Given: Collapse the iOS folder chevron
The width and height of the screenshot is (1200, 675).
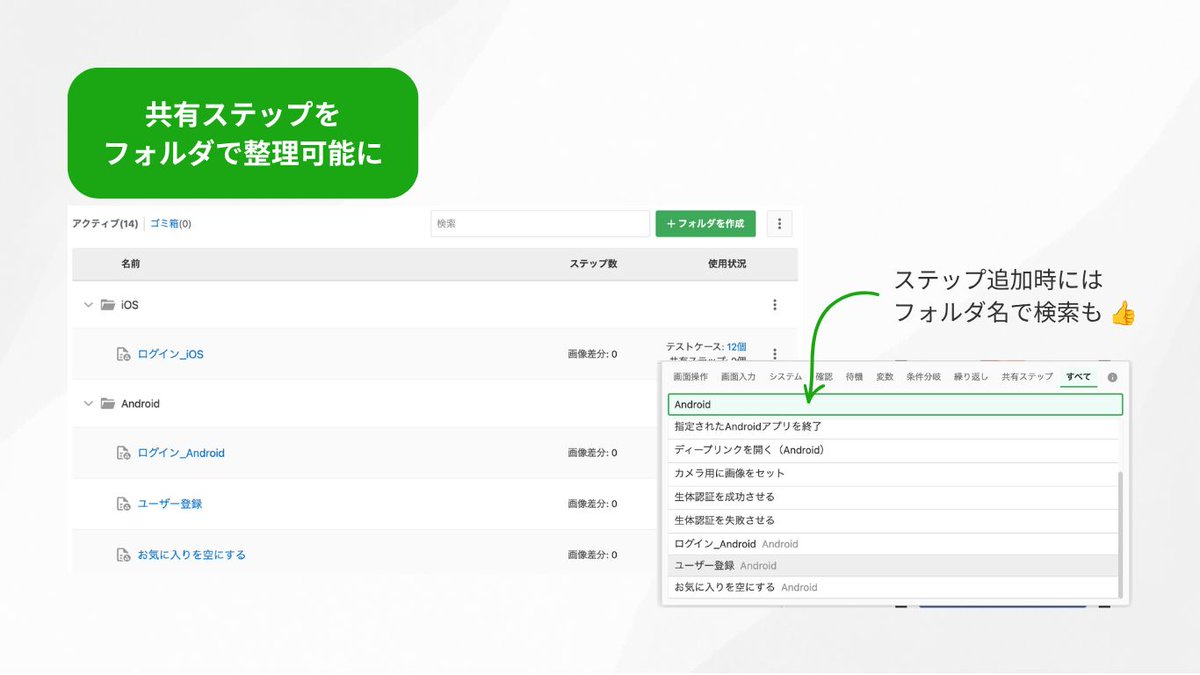Looking at the screenshot, I should [x=88, y=305].
